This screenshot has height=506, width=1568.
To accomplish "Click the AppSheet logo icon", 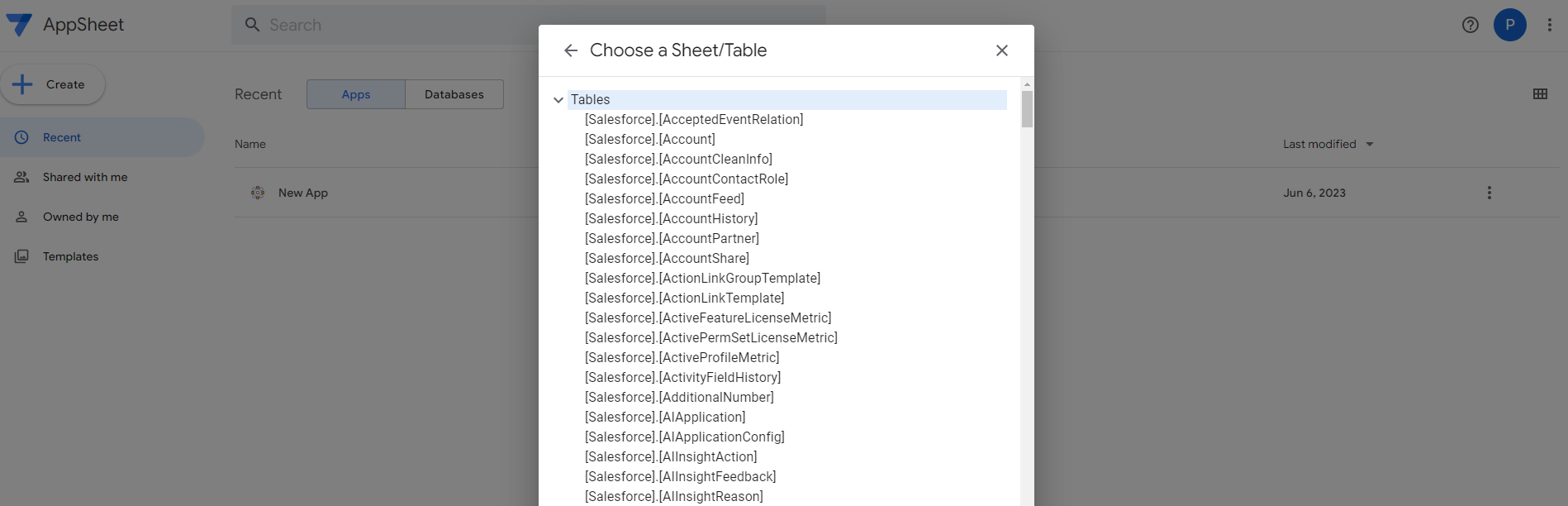I will 19,25.
